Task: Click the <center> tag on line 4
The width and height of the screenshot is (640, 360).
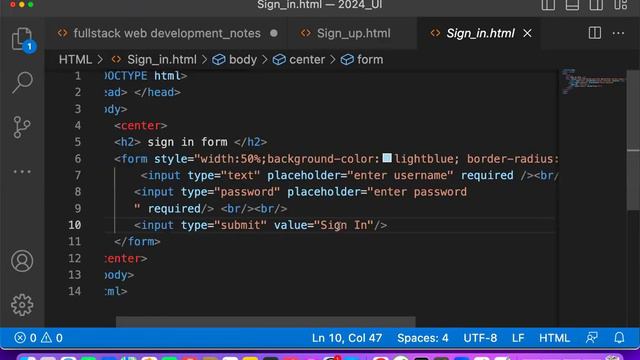Action: [141, 125]
